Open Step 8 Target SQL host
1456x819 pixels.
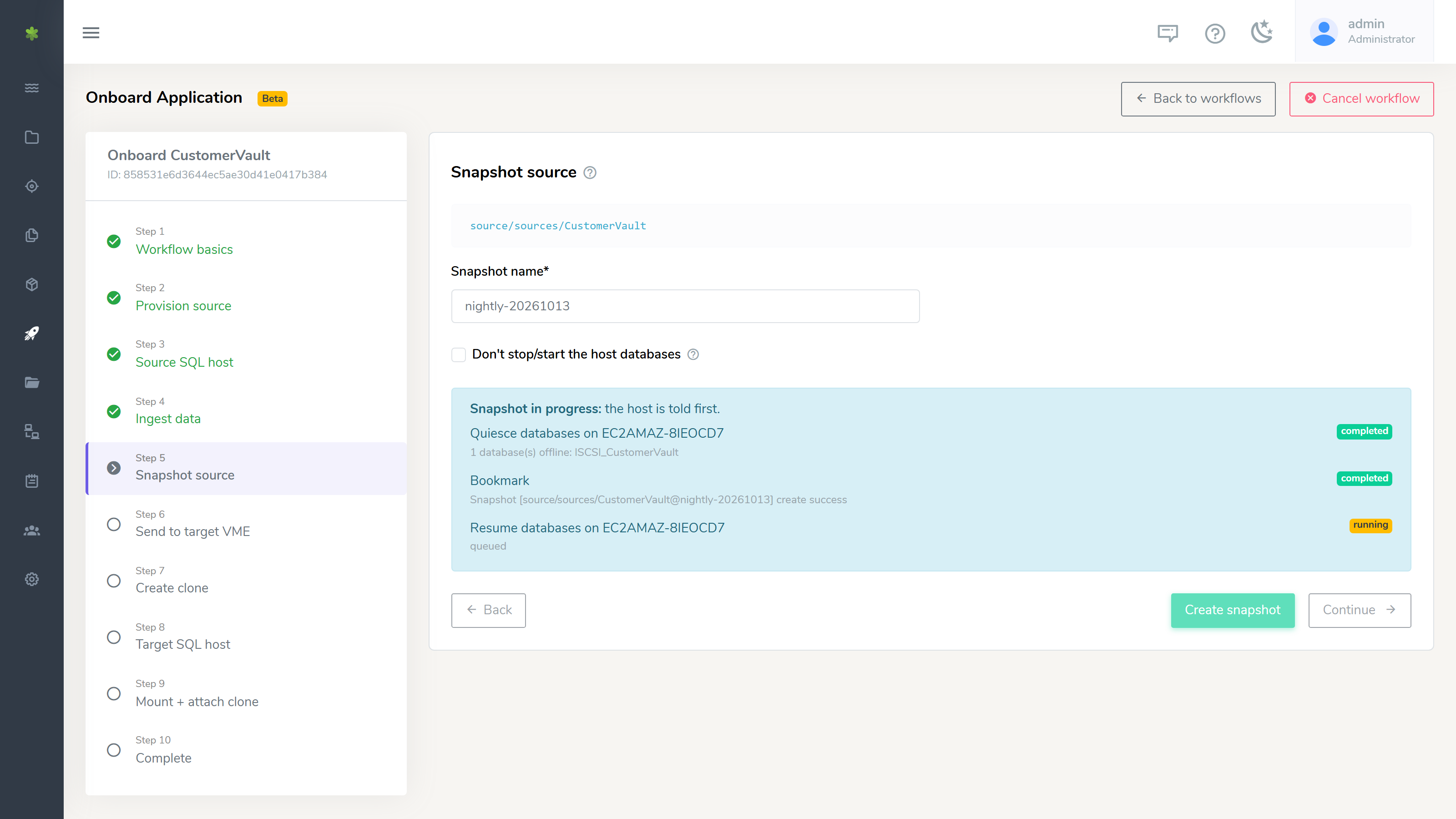tap(246, 637)
